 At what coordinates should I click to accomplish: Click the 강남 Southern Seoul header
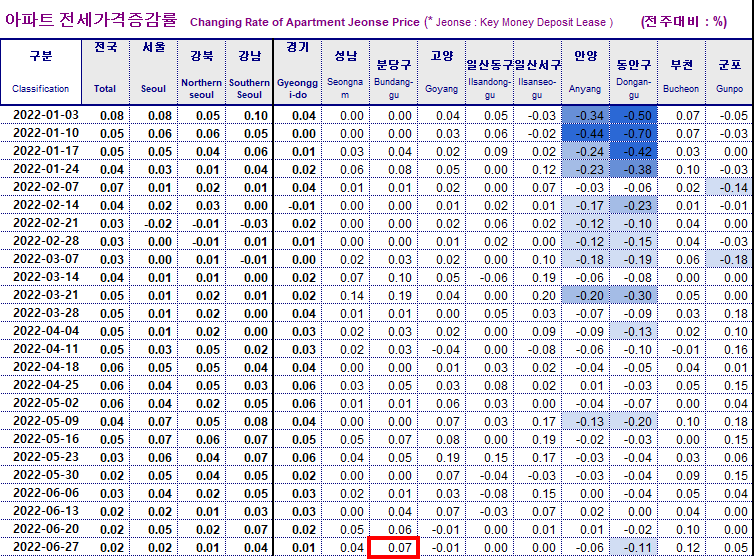click(x=249, y=72)
